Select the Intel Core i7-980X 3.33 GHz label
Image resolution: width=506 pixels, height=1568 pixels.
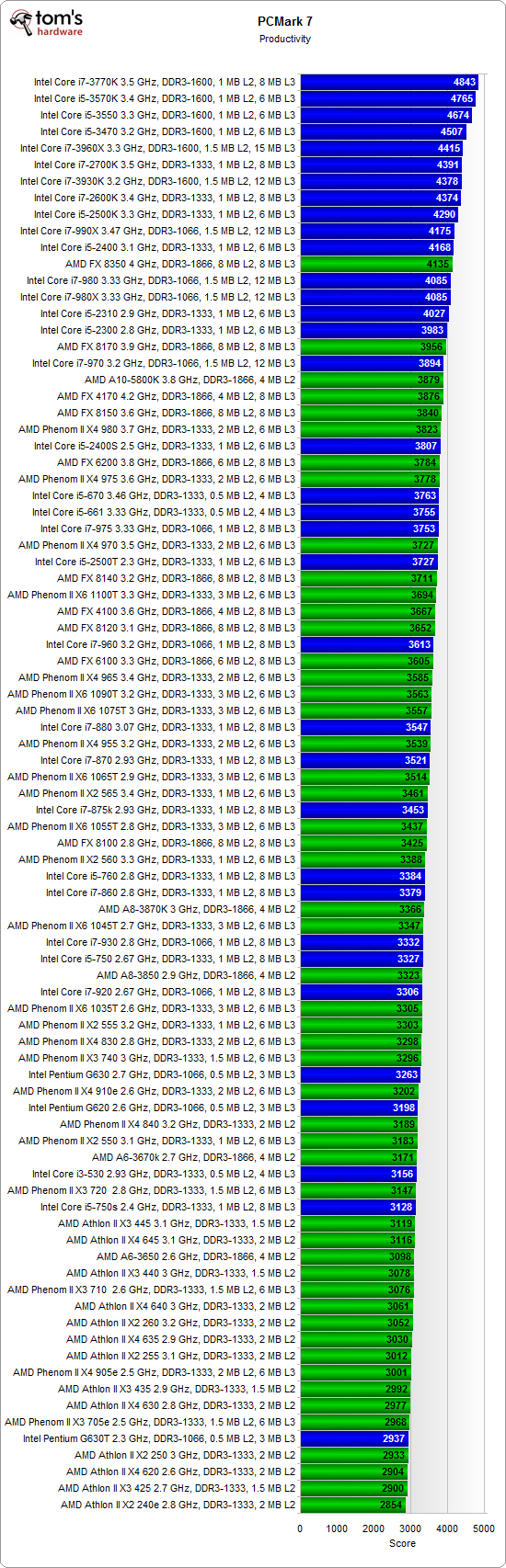pos(158,297)
